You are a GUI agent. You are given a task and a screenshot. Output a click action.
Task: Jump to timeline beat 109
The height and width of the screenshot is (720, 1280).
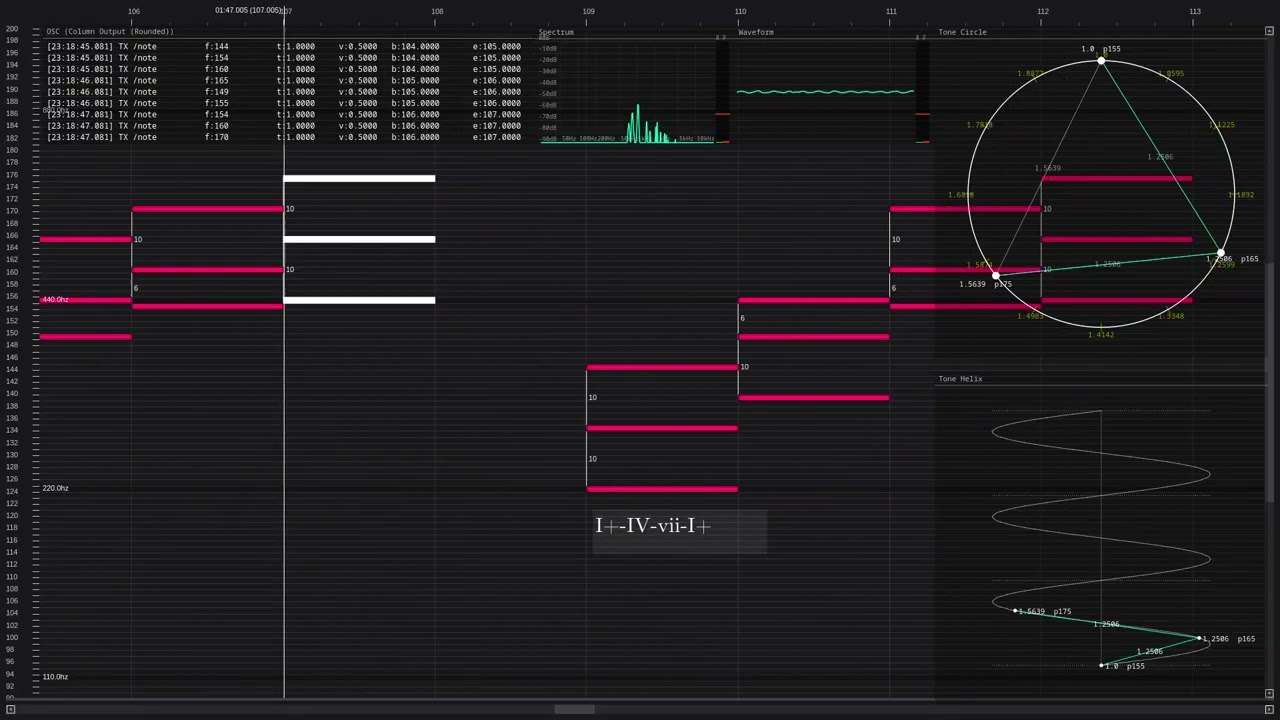pos(588,11)
